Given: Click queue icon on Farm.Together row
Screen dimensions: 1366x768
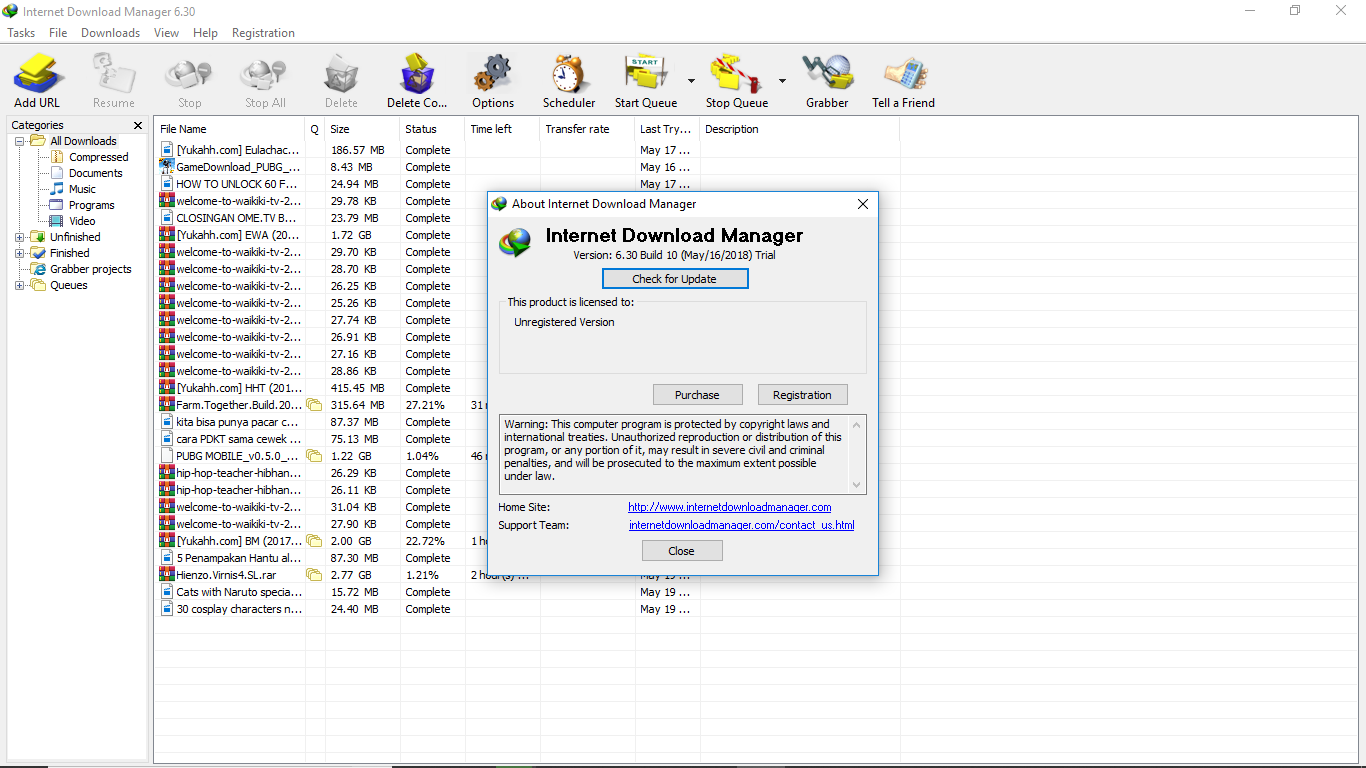Looking at the screenshot, I should click(314, 405).
